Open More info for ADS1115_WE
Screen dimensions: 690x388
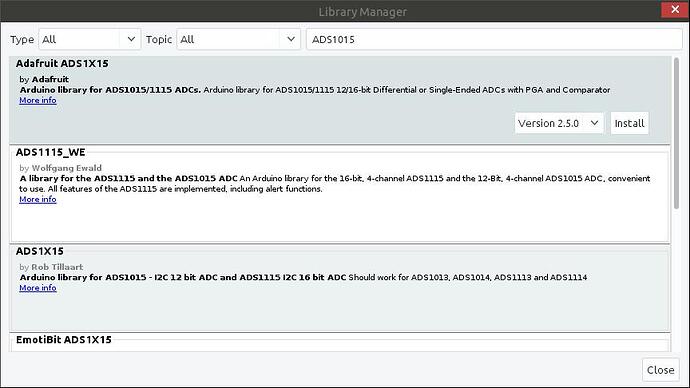pos(38,199)
